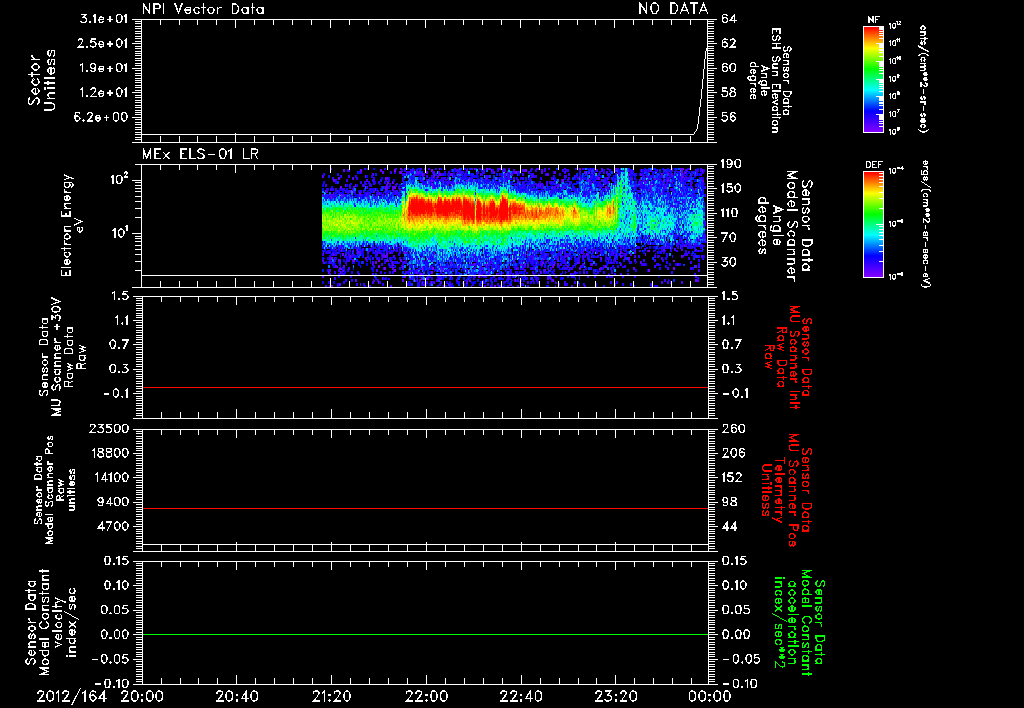Select the 'ESH Sun Elevation Angle' axis title
Viewport: 1024px width, 708px height.
coord(770,80)
